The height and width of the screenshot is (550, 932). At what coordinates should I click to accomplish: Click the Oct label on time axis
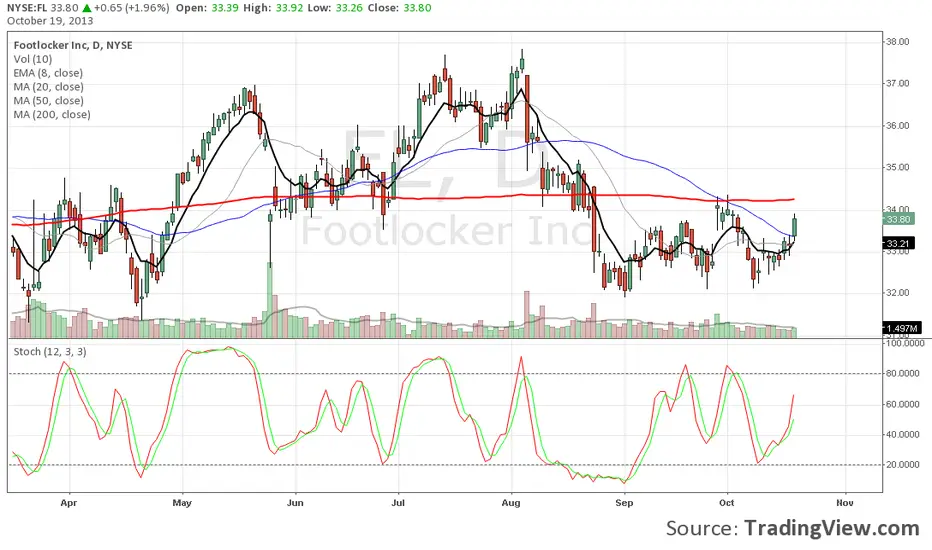[726, 503]
